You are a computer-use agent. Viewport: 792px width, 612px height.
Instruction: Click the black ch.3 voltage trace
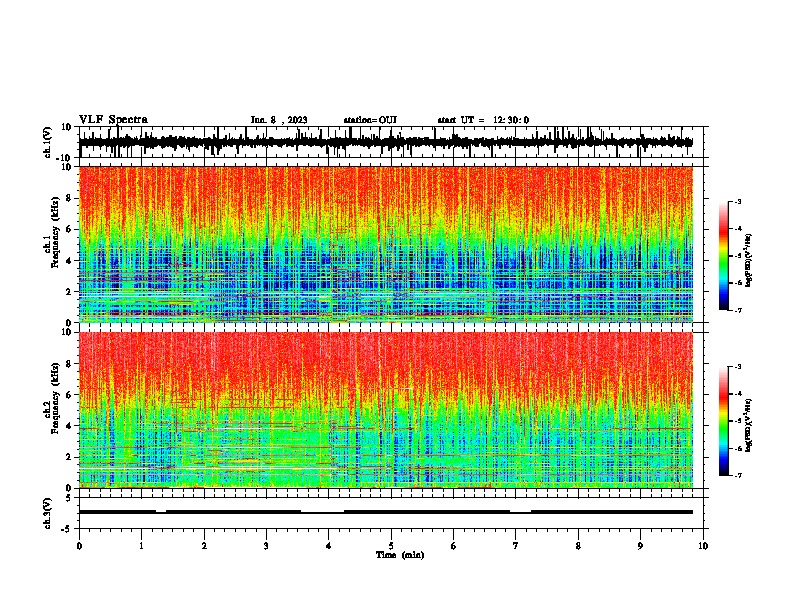(x=386, y=512)
